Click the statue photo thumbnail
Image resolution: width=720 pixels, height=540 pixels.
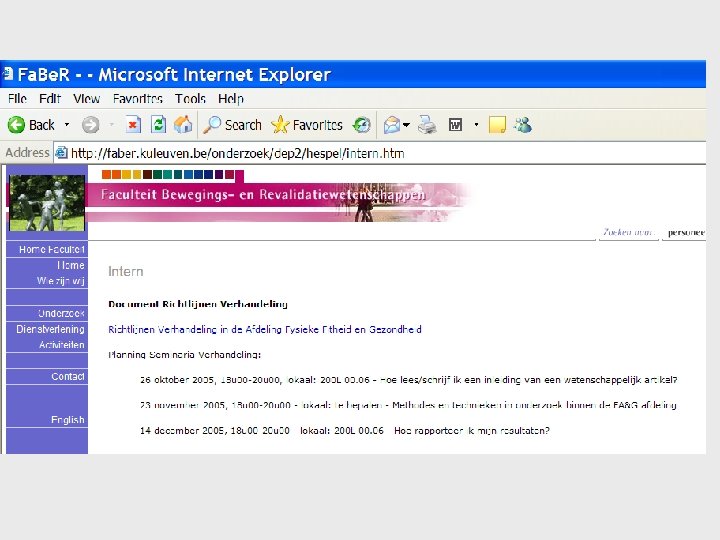(47, 202)
